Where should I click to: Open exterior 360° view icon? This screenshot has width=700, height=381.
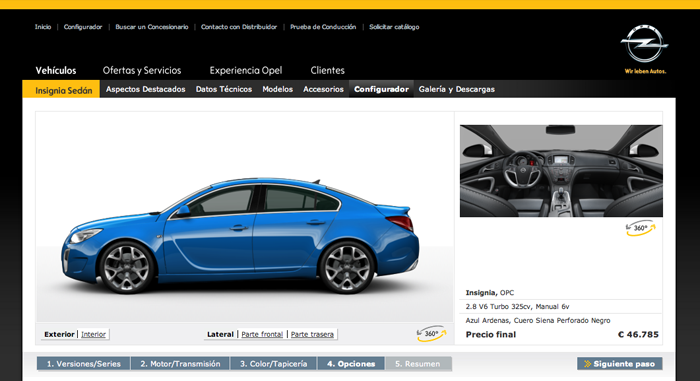pyautogui.click(x=431, y=334)
